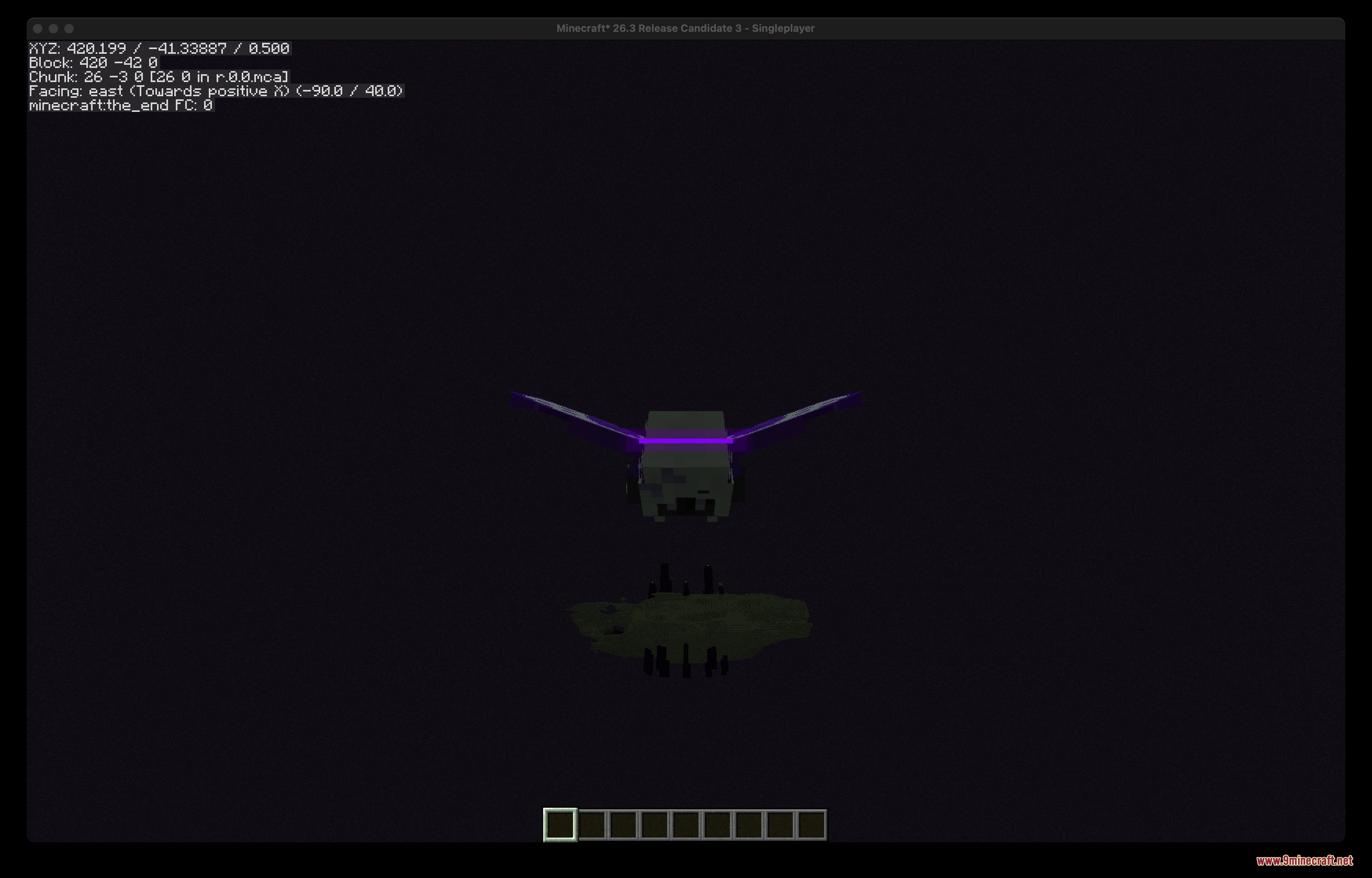The width and height of the screenshot is (1372, 878).
Task: Close the Minecraft window
Action: [38, 29]
